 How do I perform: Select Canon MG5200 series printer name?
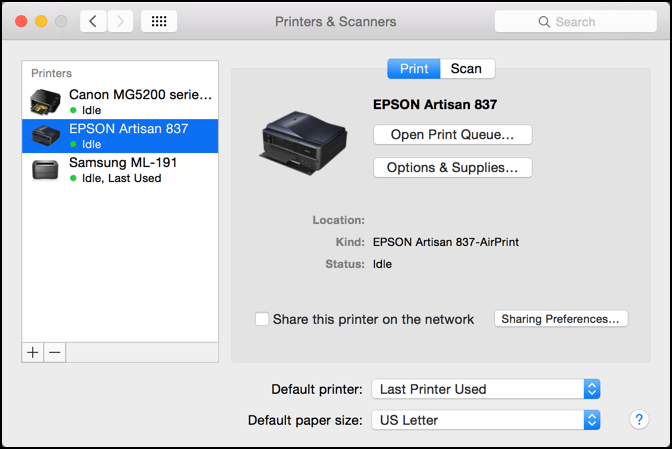pos(141,94)
